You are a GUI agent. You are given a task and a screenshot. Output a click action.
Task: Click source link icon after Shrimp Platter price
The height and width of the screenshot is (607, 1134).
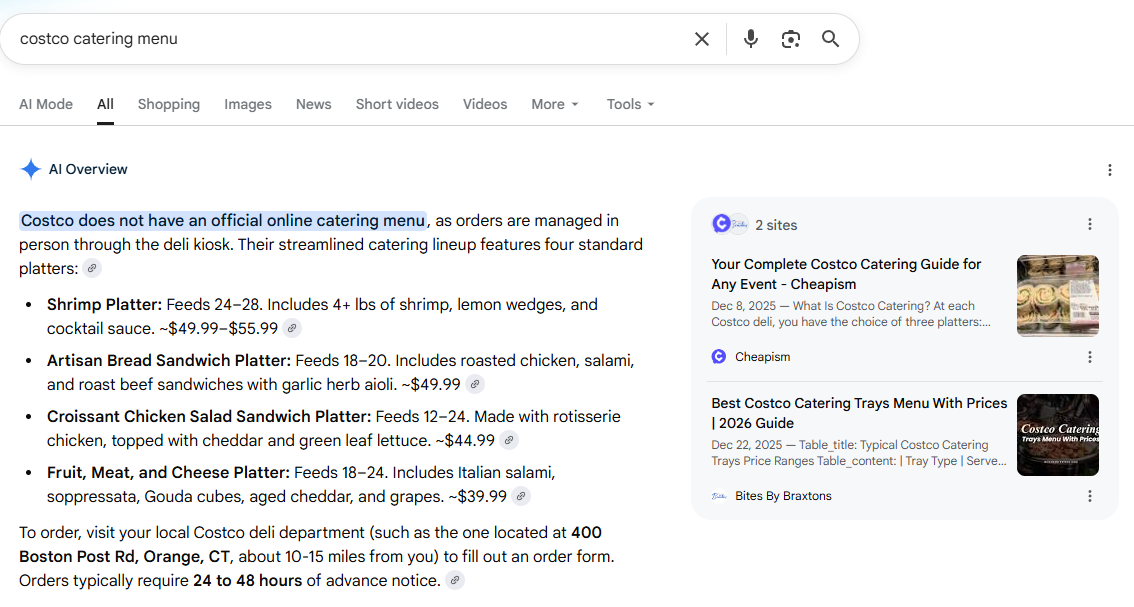click(x=291, y=328)
